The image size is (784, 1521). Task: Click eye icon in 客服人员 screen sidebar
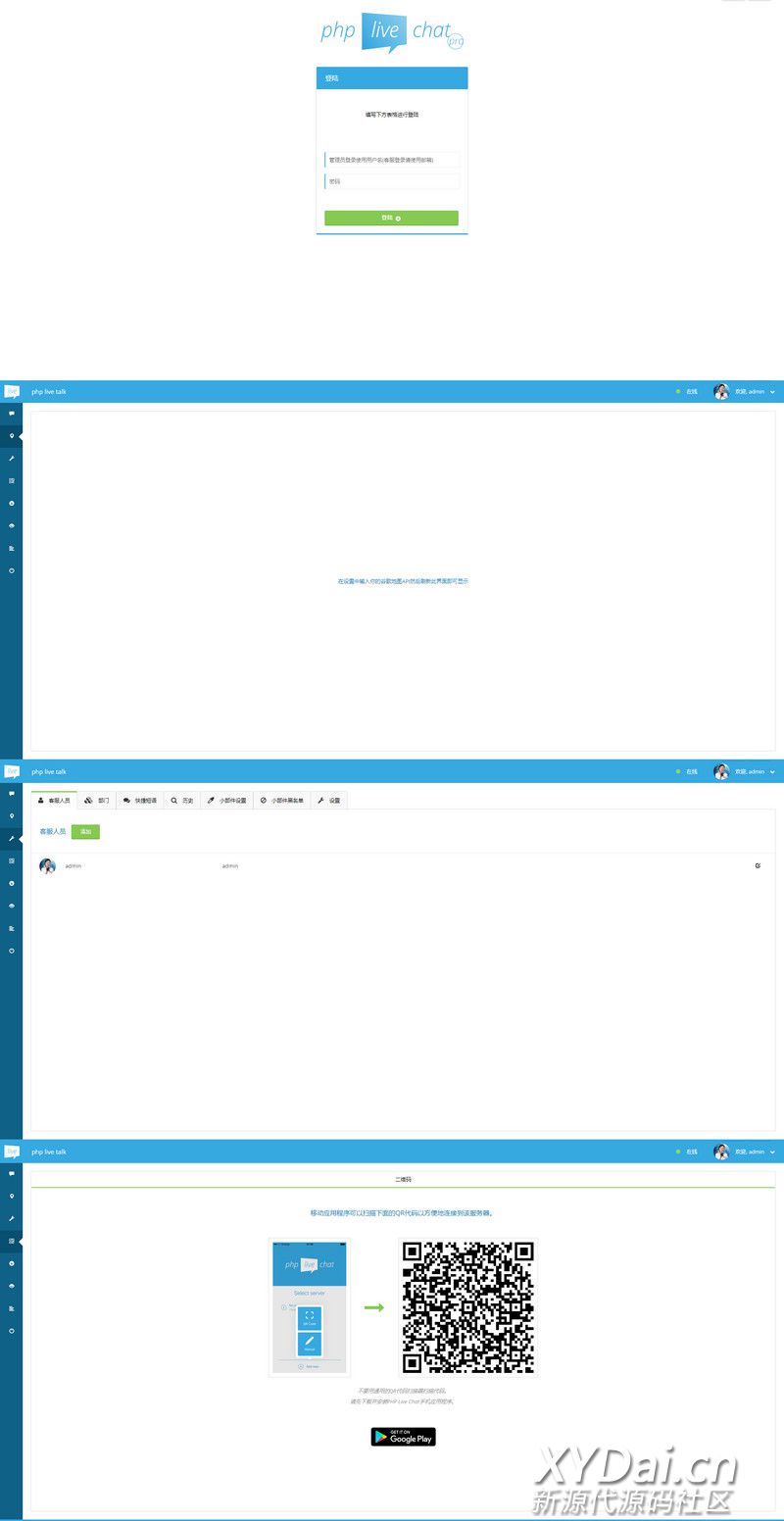tap(12, 907)
